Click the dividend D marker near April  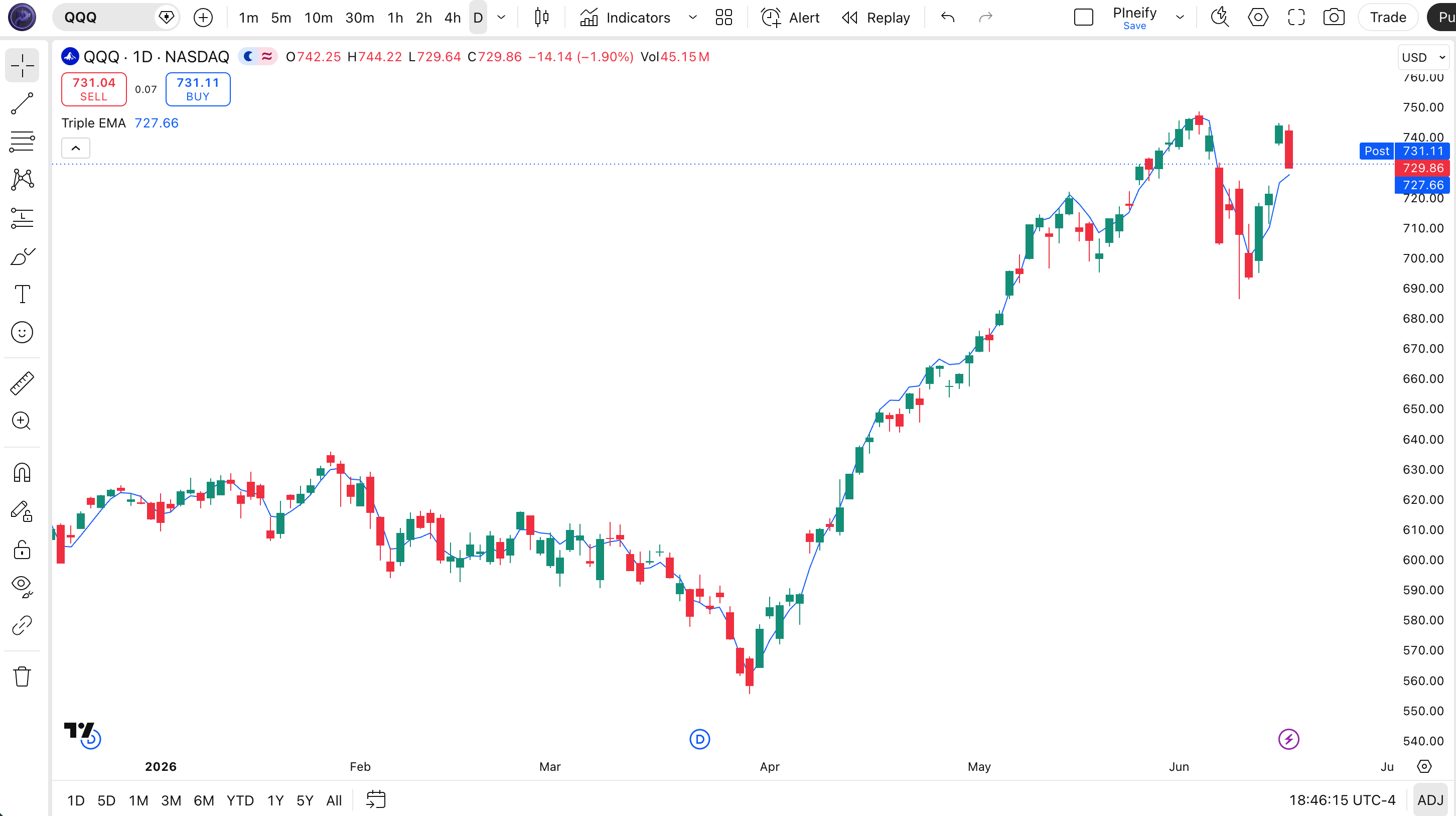point(700,739)
